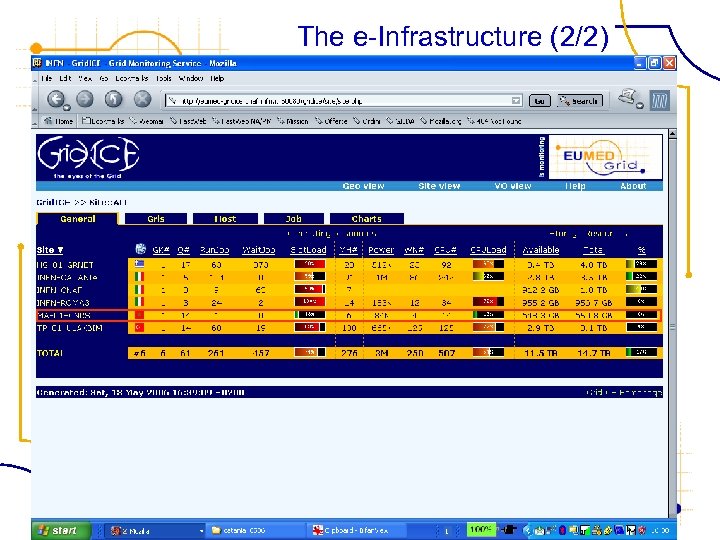The image size is (720, 540).
Task: Click the Search button in the navigation toolbar
Action: (580, 101)
